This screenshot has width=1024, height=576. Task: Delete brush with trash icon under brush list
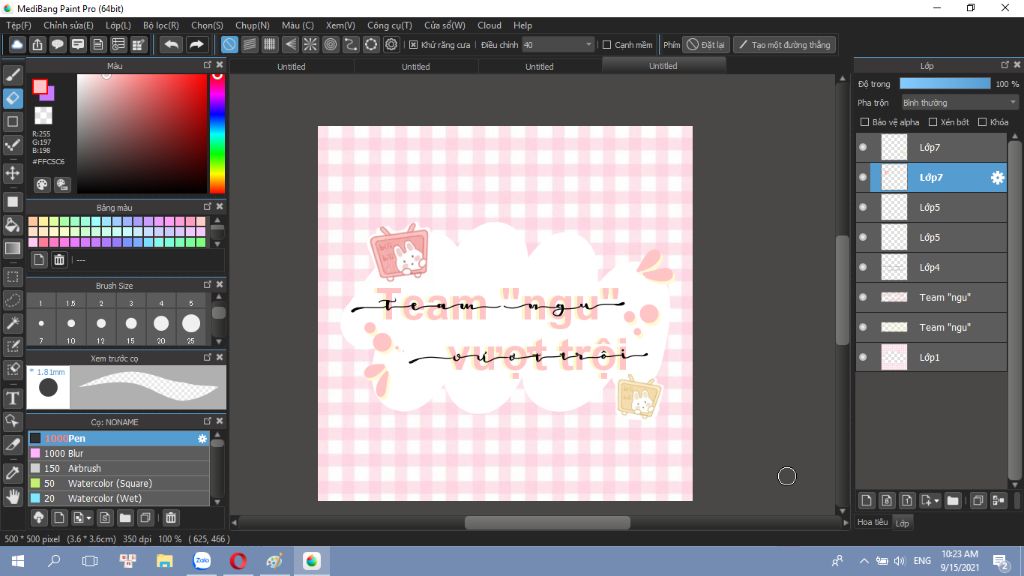pos(170,518)
